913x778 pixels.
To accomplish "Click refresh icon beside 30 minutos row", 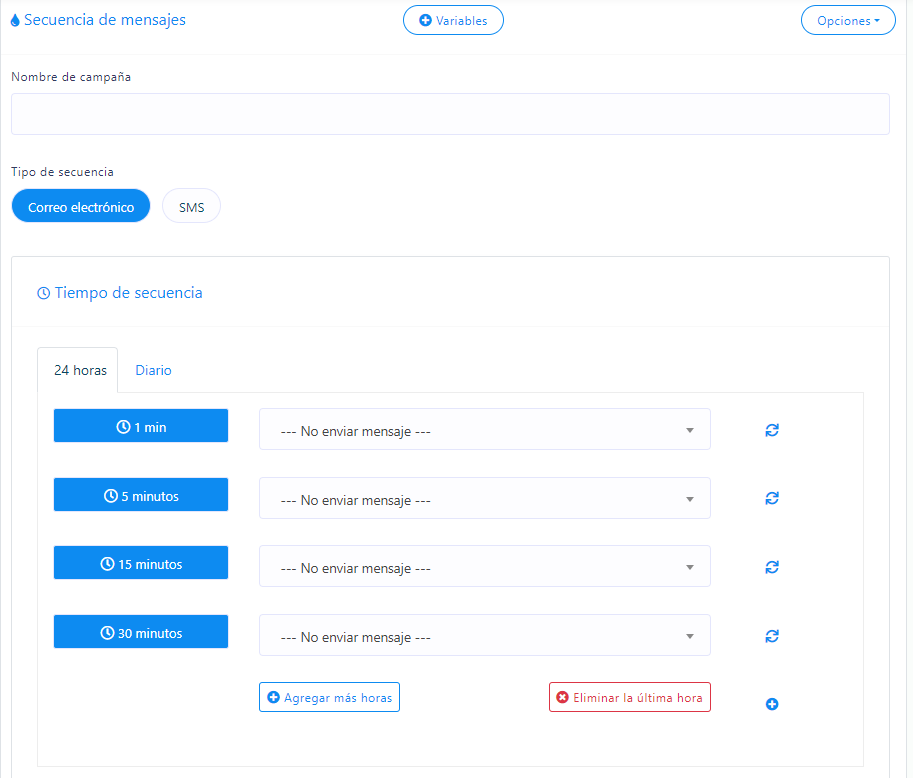I will tap(772, 636).
